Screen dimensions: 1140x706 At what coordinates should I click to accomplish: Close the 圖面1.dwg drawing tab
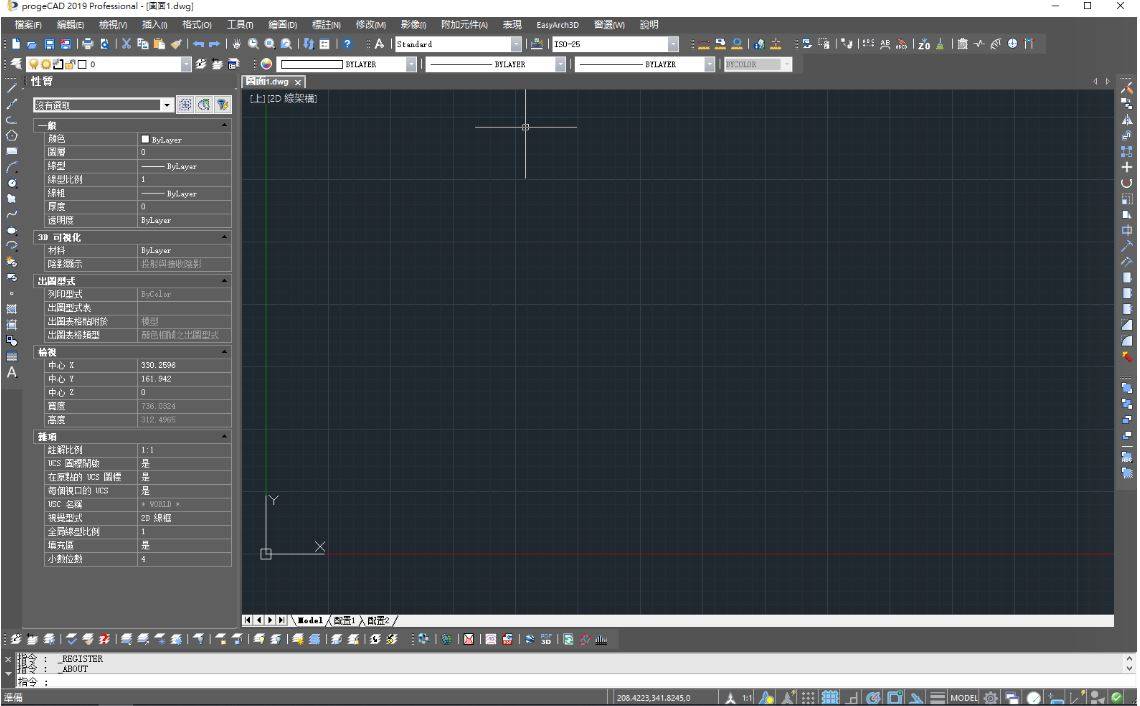tap(297, 82)
